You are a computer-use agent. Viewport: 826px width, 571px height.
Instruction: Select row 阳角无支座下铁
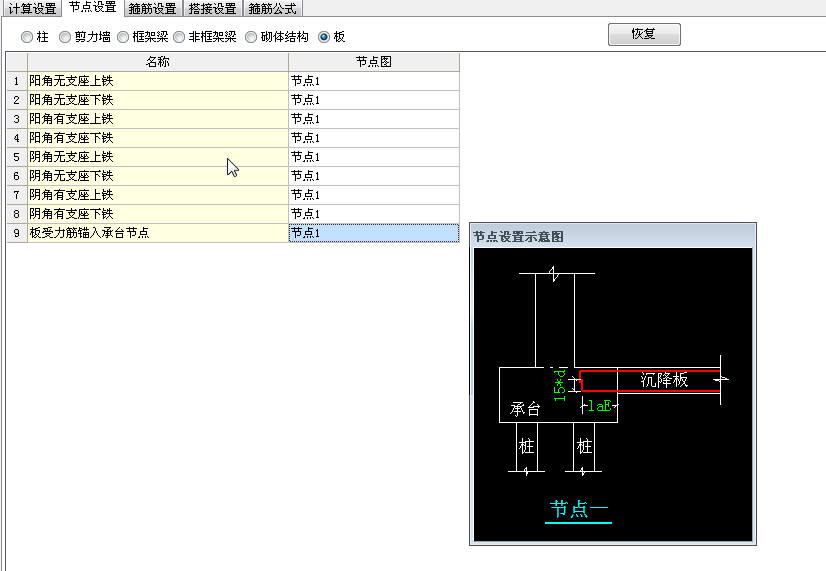click(158, 100)
